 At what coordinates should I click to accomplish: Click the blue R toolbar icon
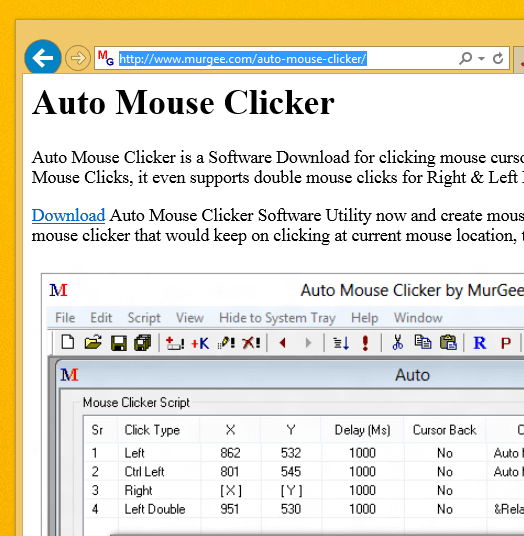coord(480,343)
